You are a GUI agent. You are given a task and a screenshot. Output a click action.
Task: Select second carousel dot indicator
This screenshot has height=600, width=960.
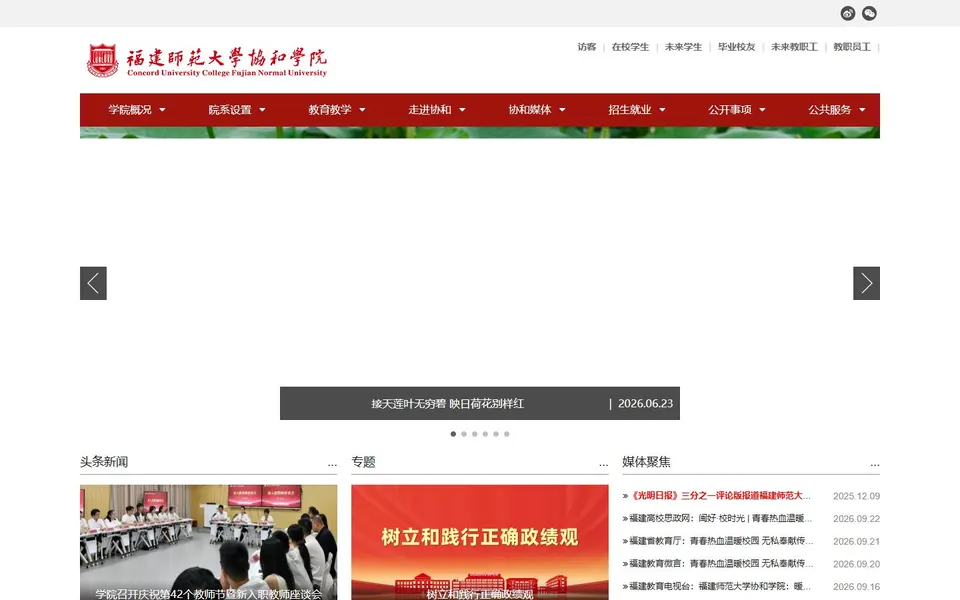(464, 434)
